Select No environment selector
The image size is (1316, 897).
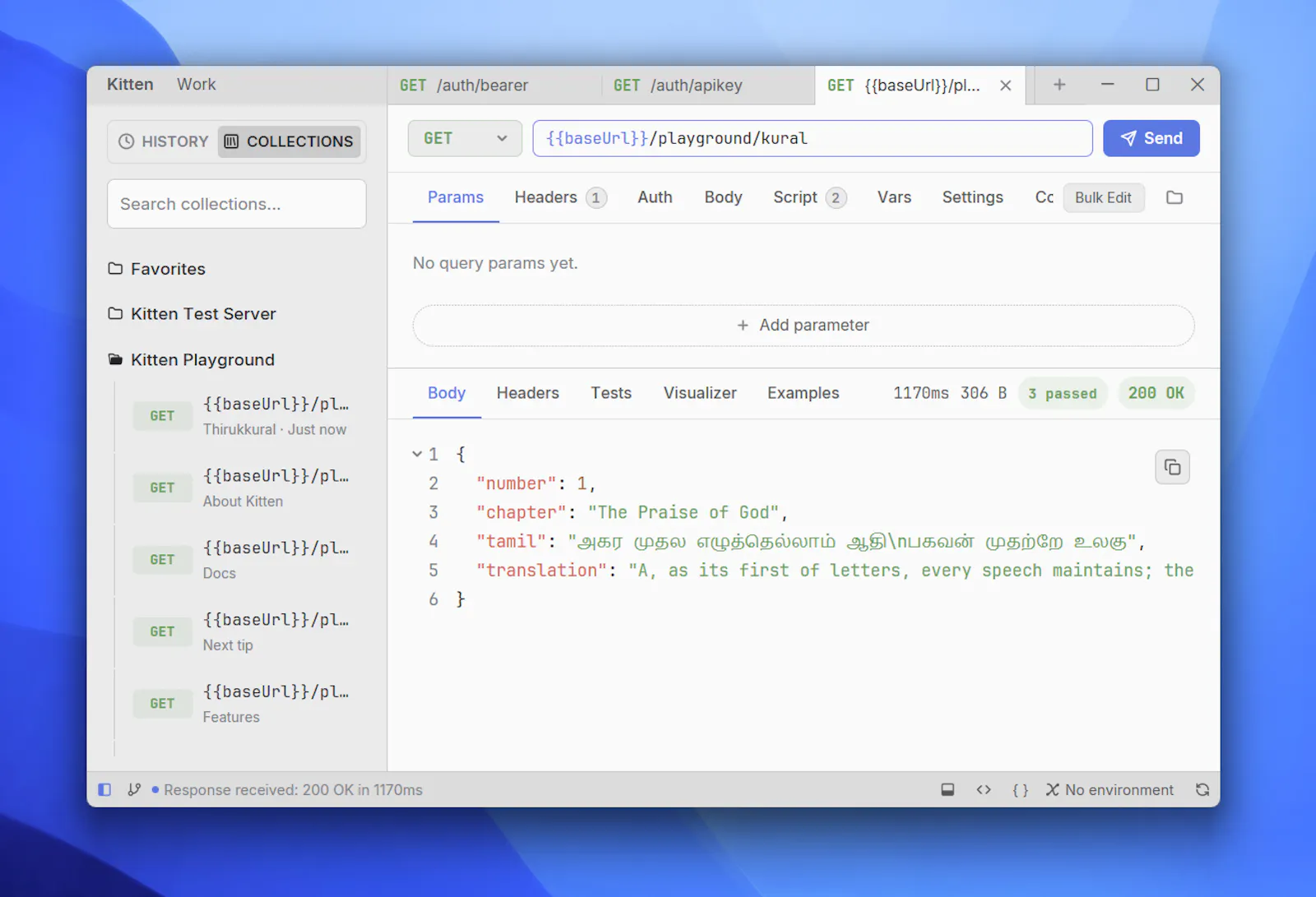(1110, 790)
